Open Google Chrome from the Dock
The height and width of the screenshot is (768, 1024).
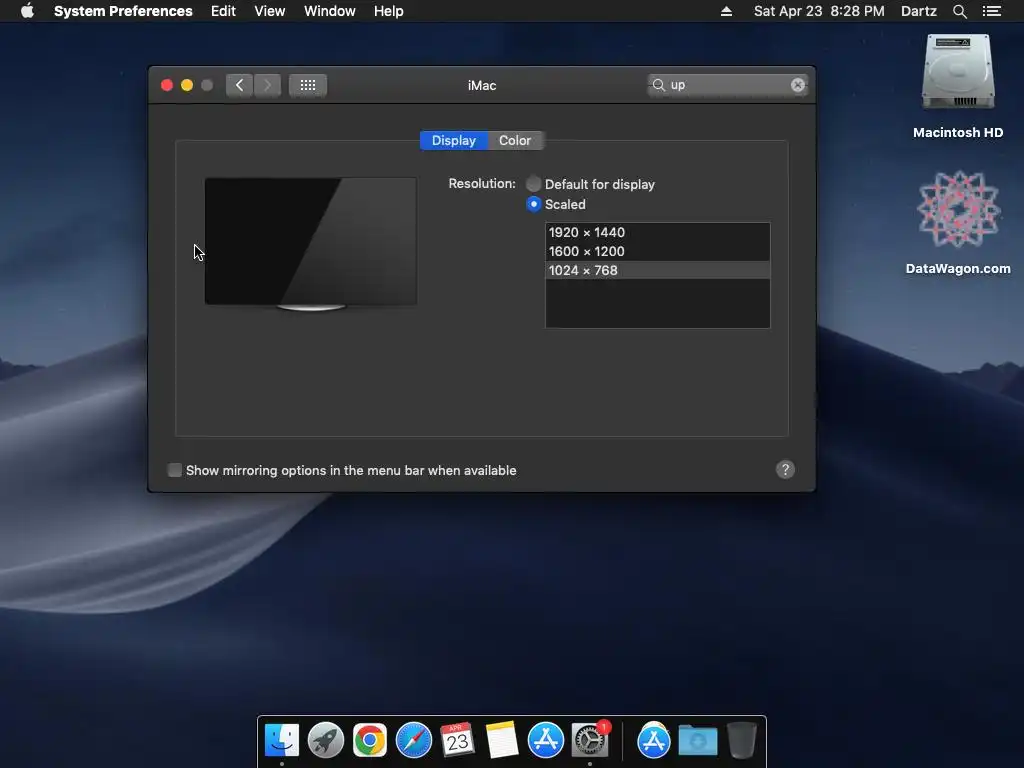370,740
